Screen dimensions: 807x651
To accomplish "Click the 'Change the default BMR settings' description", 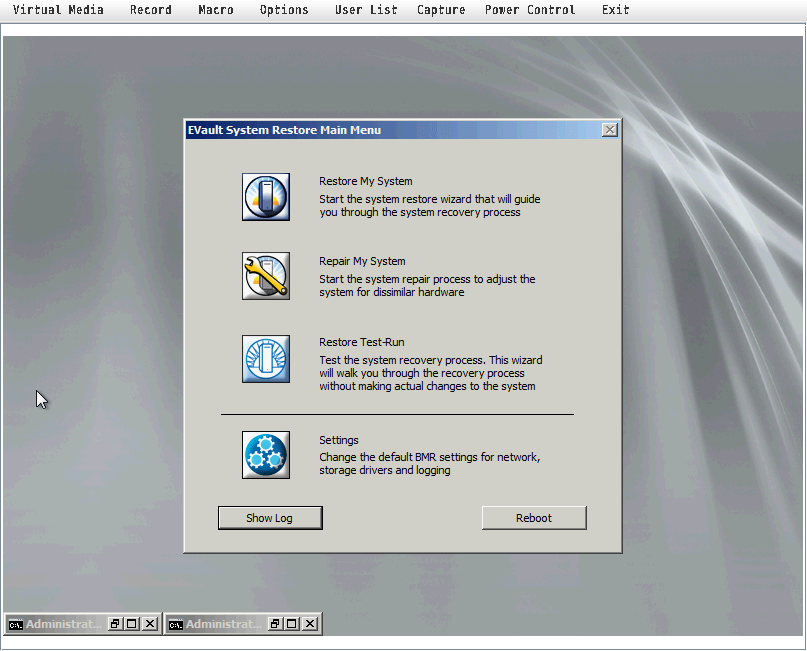I will pyautogui.click(x=429, y=463).
